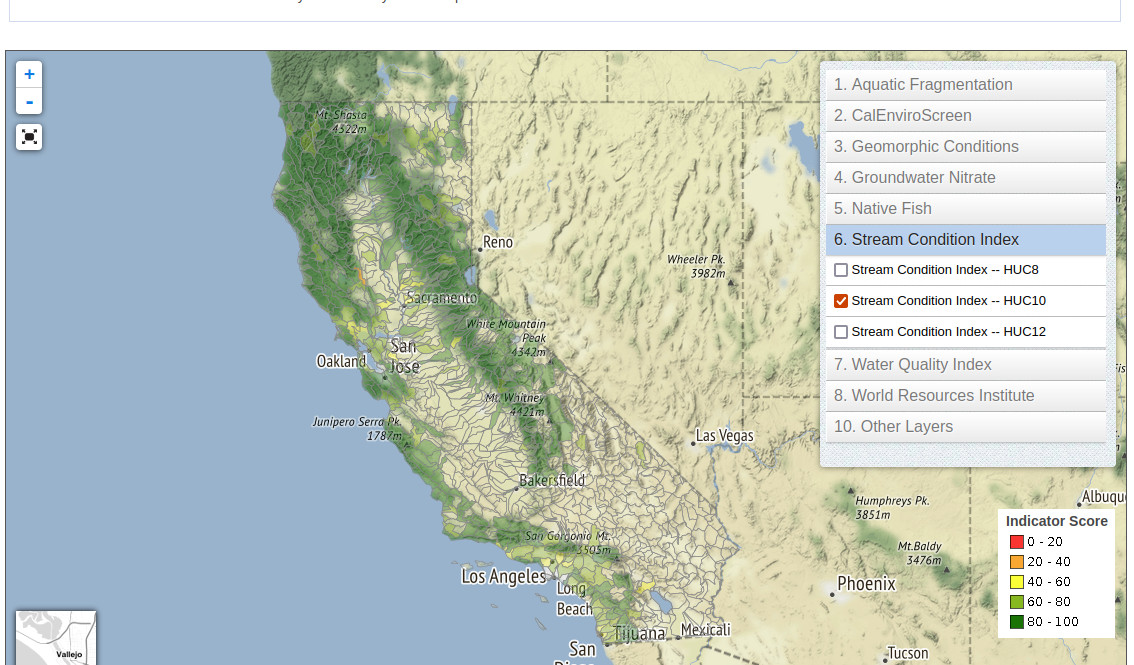Click the zoom in plus button

pos(29,74)
